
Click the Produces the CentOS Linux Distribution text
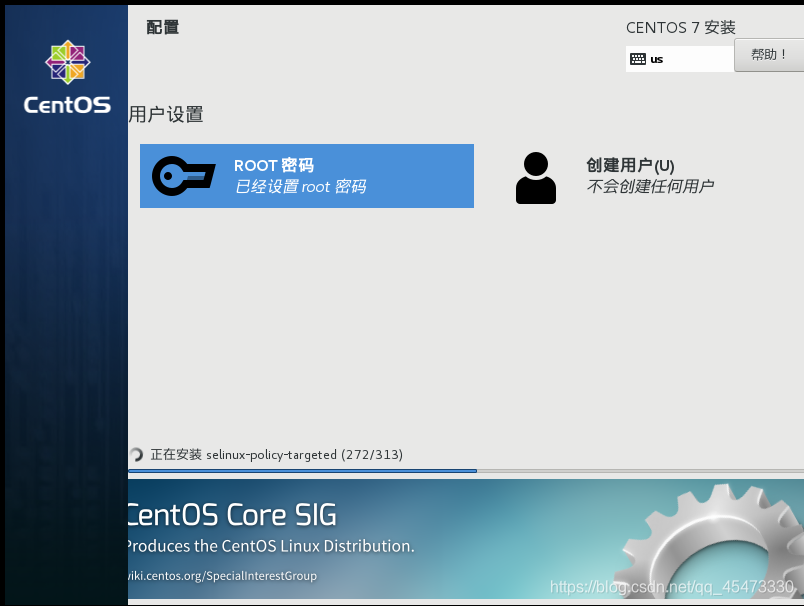[x=271, y=546]
